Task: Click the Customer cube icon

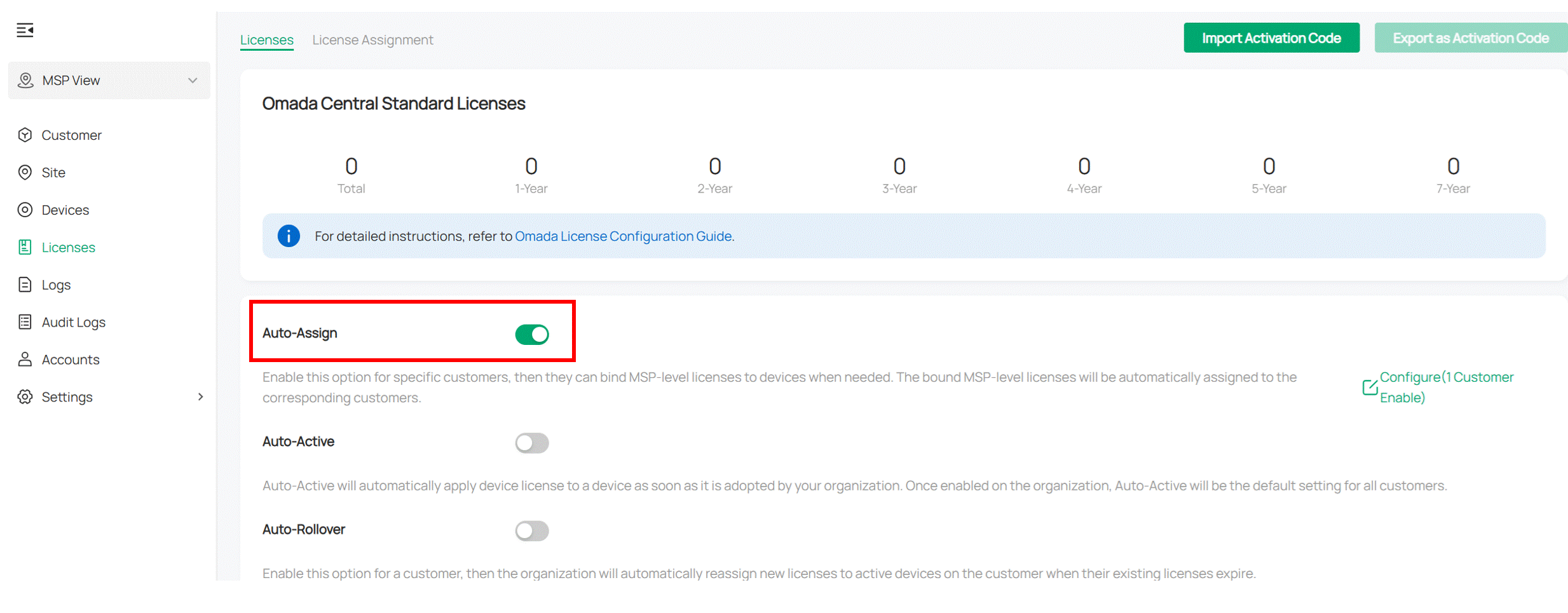Action: pyautogui.click(x=25, y=135)
